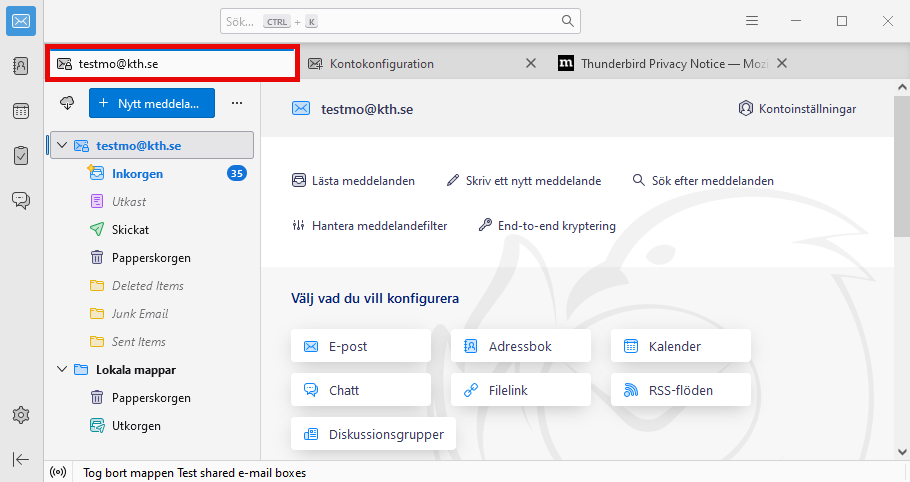Open the Chat space icon in sidebar
The image size is (910, 482).
[21, 200]
